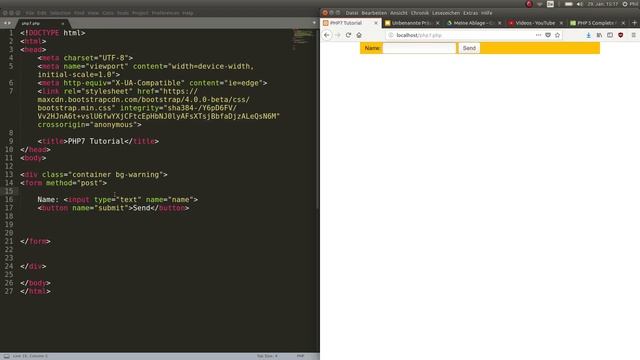640x360 pixels.
Task: Open keyboard layout indicator
Action: point(550,4)
